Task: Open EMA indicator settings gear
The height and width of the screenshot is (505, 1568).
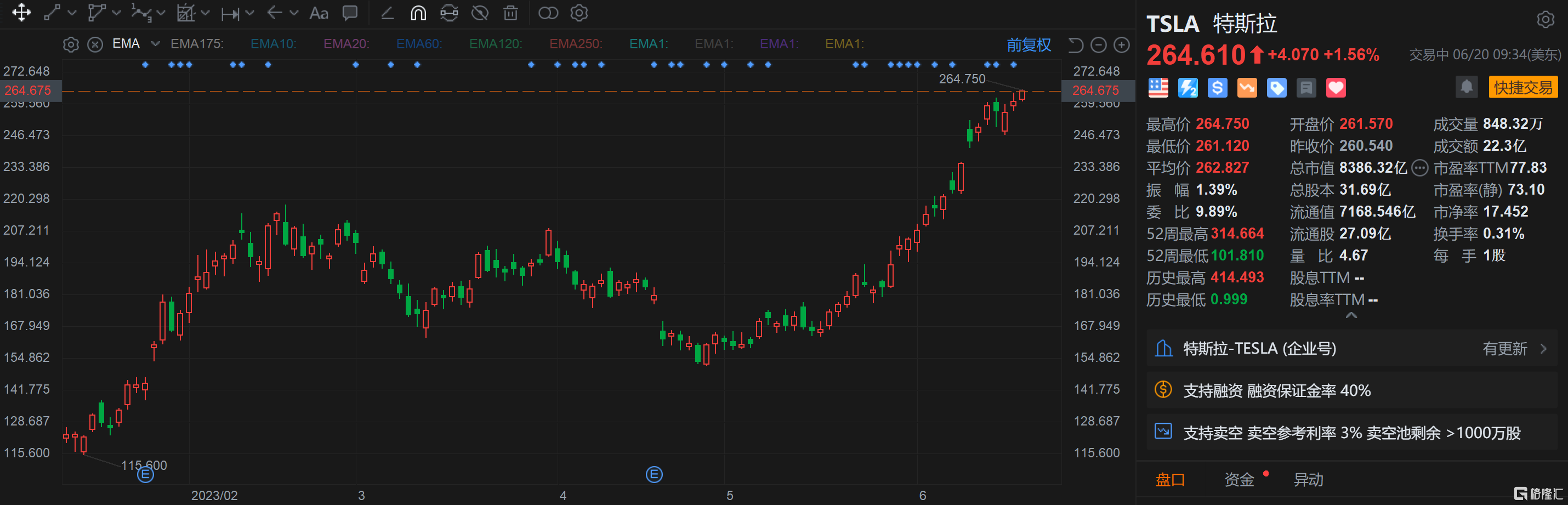Action: (x=71, y=44)
